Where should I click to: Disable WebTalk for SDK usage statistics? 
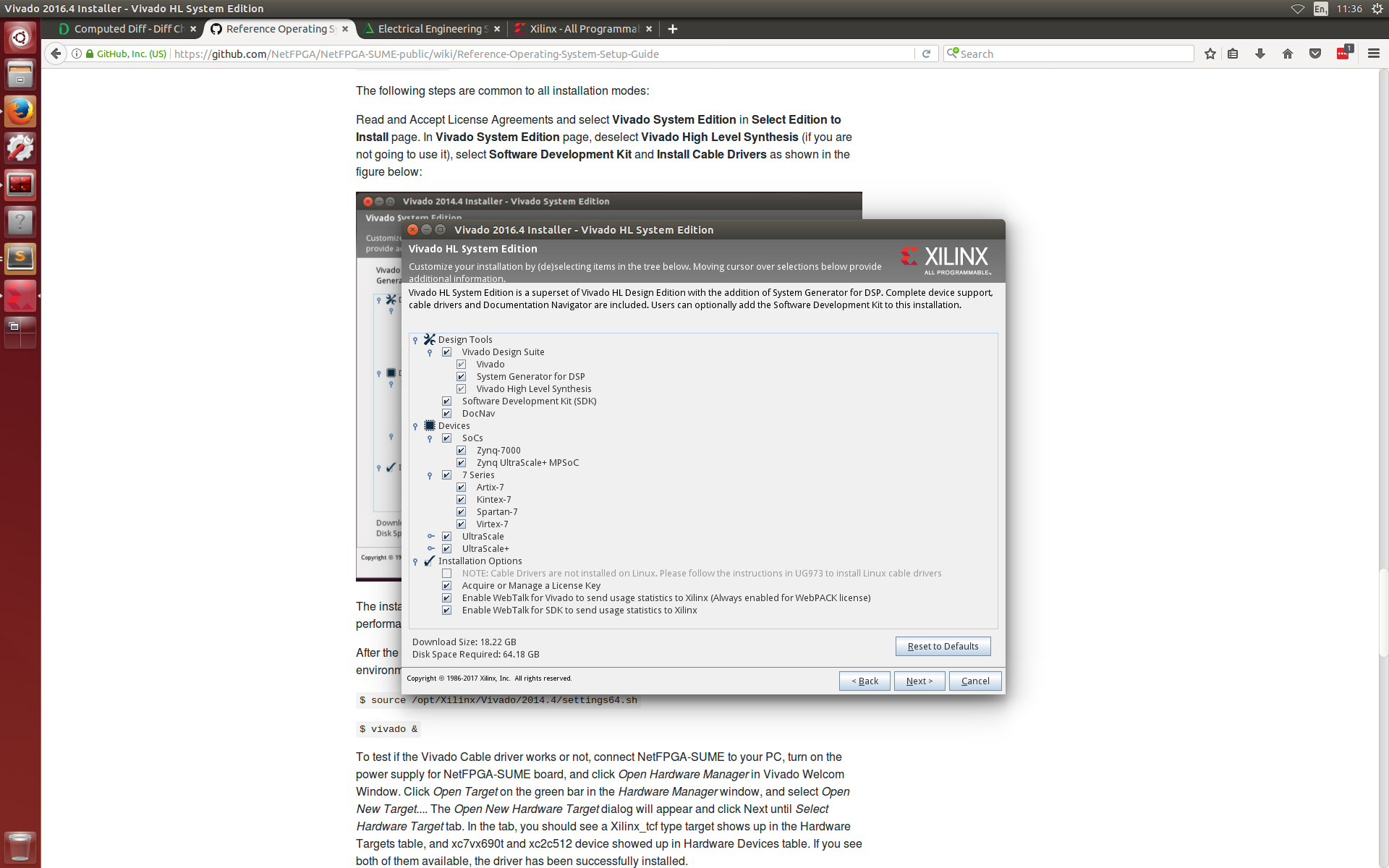coord(447,610)
